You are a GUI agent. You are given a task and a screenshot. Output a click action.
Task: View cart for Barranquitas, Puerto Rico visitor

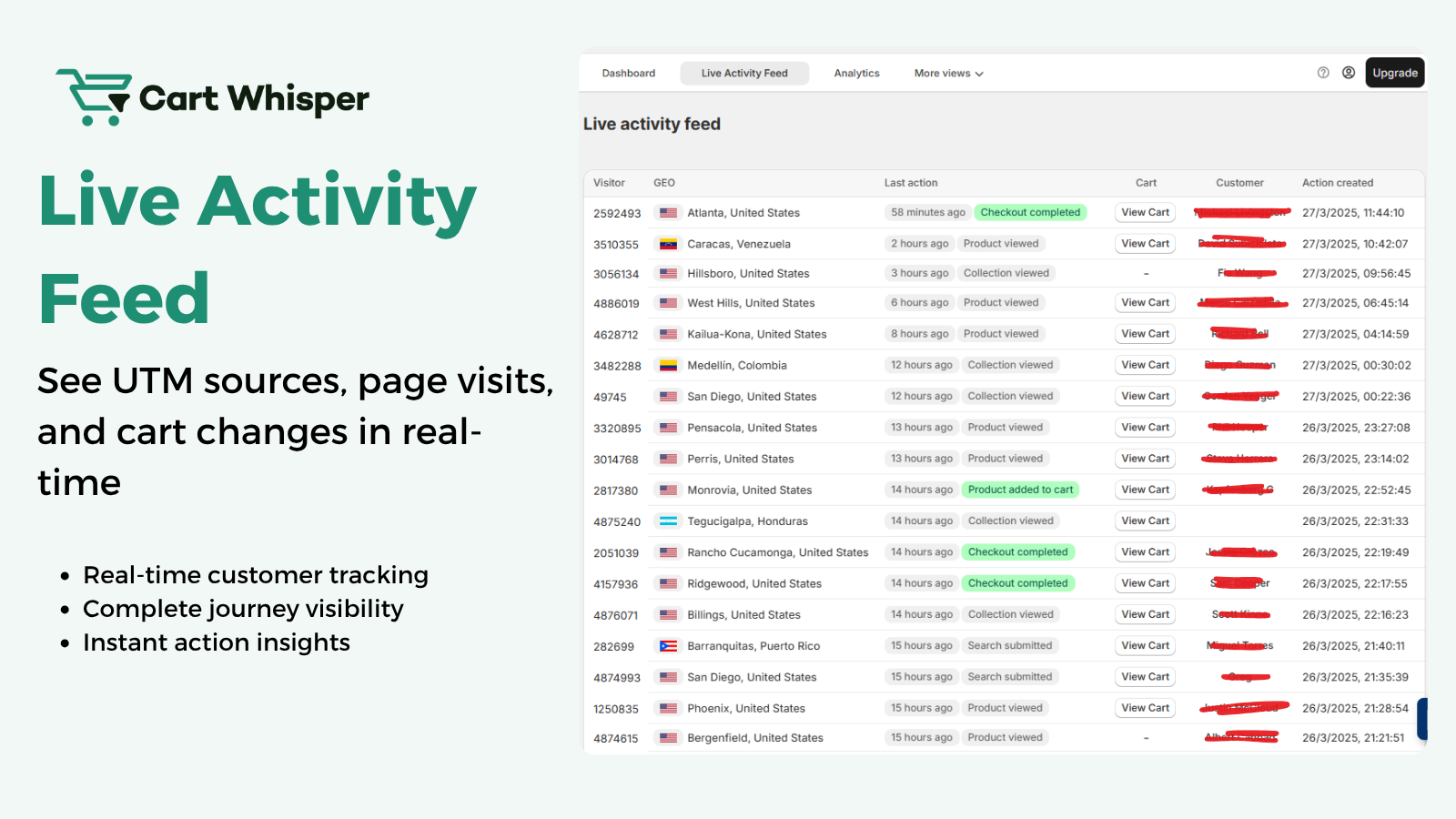(x=1146, y=645)
